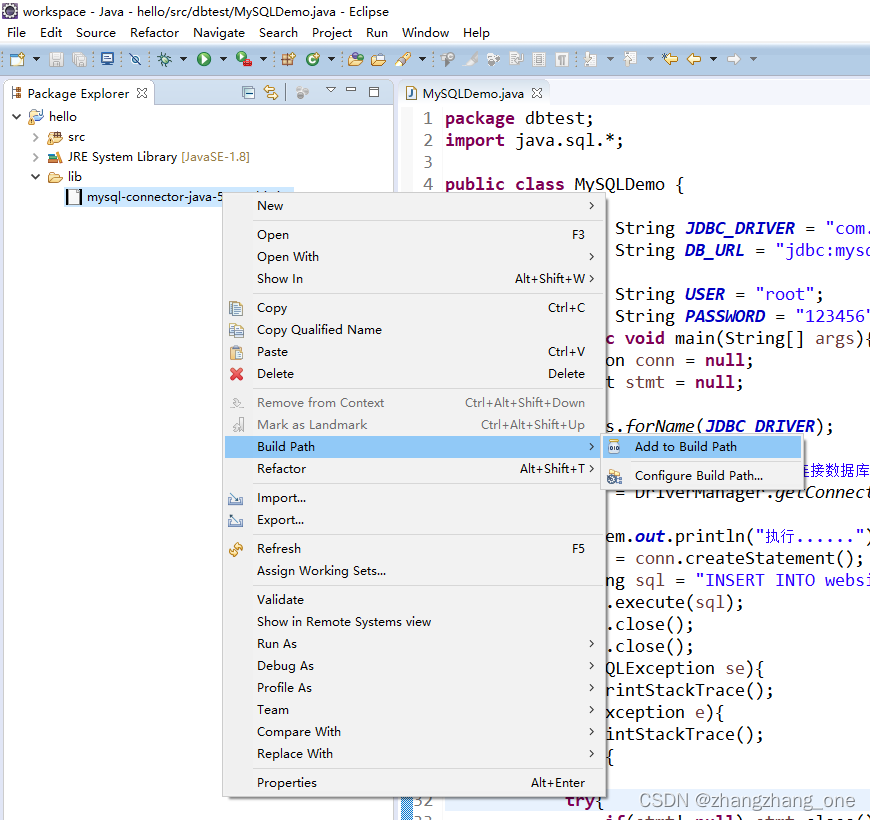Open the Run button dropdown arrow

pos(222,59)
